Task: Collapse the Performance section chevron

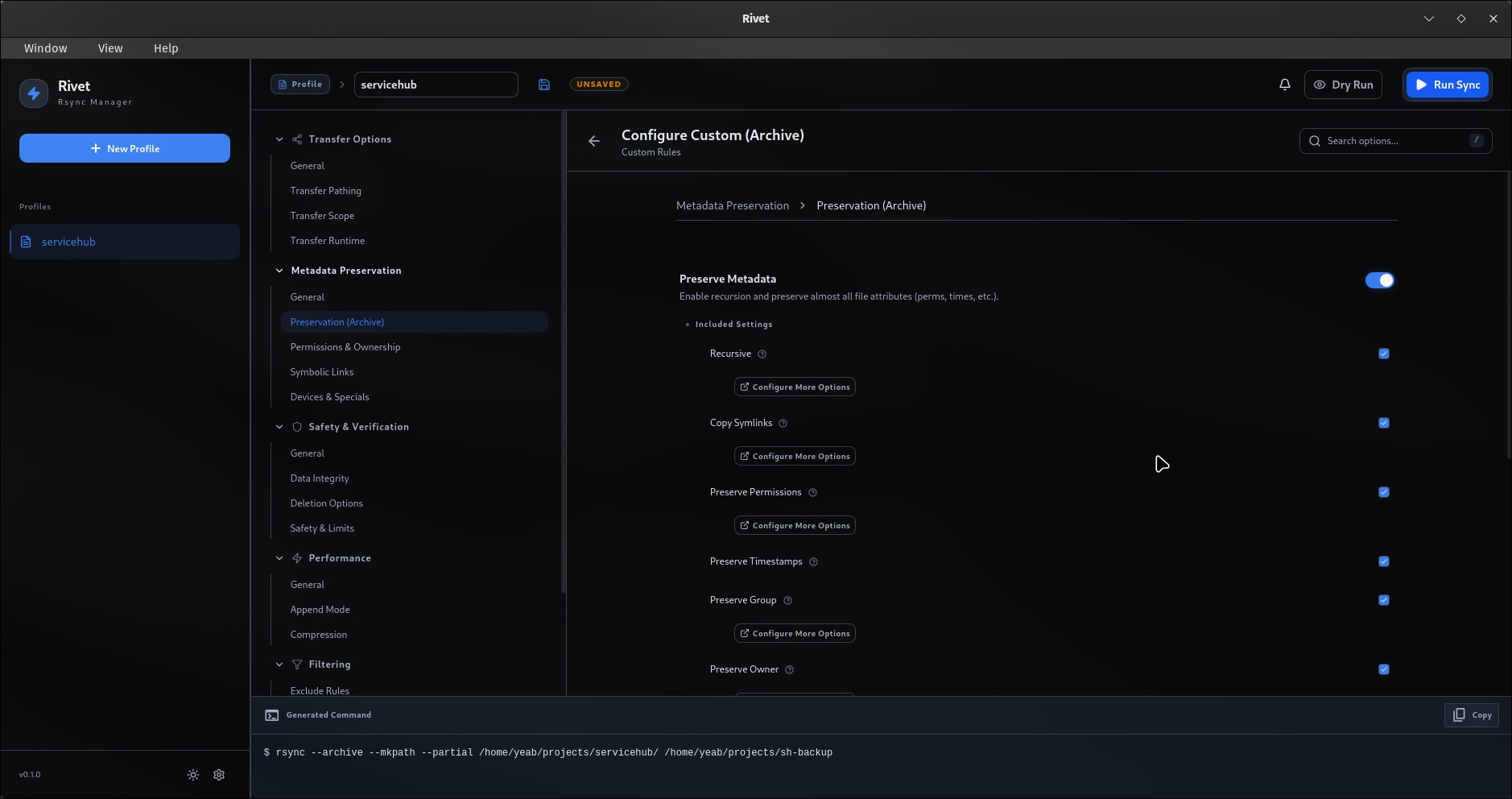Action: pos(279,558)
